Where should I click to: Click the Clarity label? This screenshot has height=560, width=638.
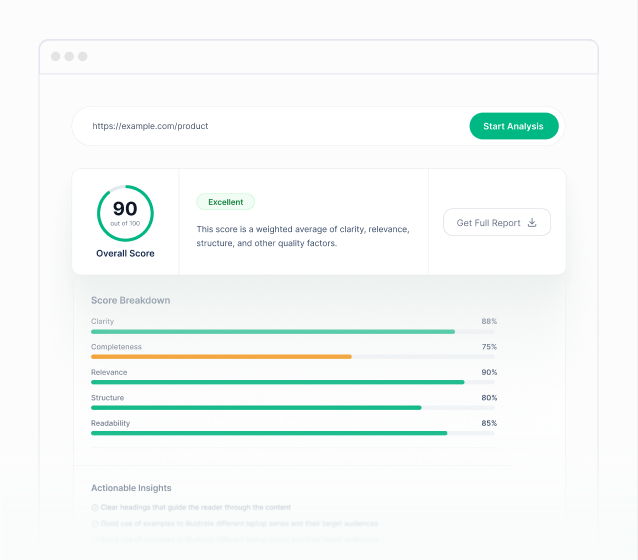click(x=103, y=321)
